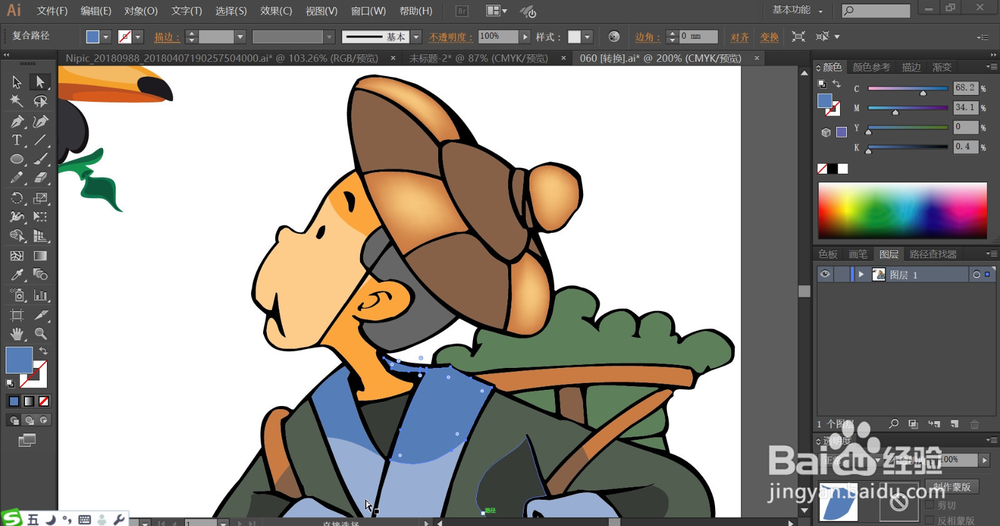Click the 制作蒙版 button
This screenshot has width=1000, height=526.
pos(952,486)
